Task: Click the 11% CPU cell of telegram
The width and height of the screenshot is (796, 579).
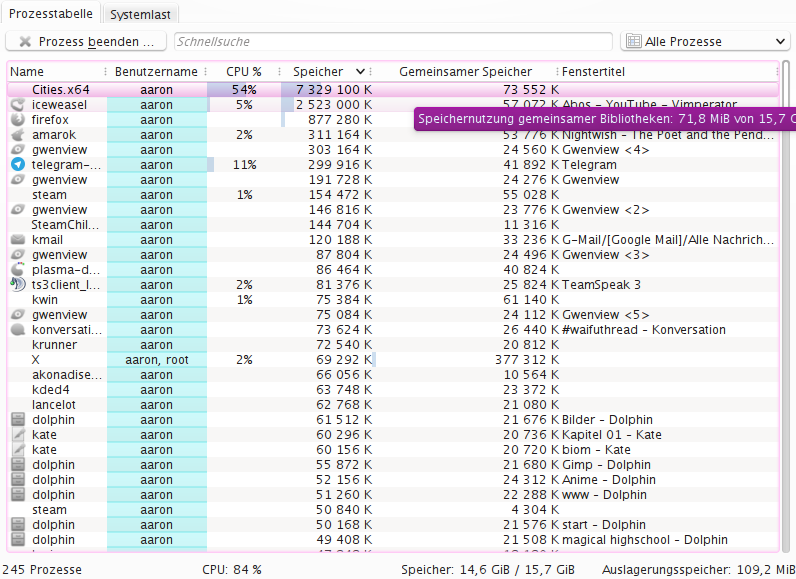Action: point(244,165)
